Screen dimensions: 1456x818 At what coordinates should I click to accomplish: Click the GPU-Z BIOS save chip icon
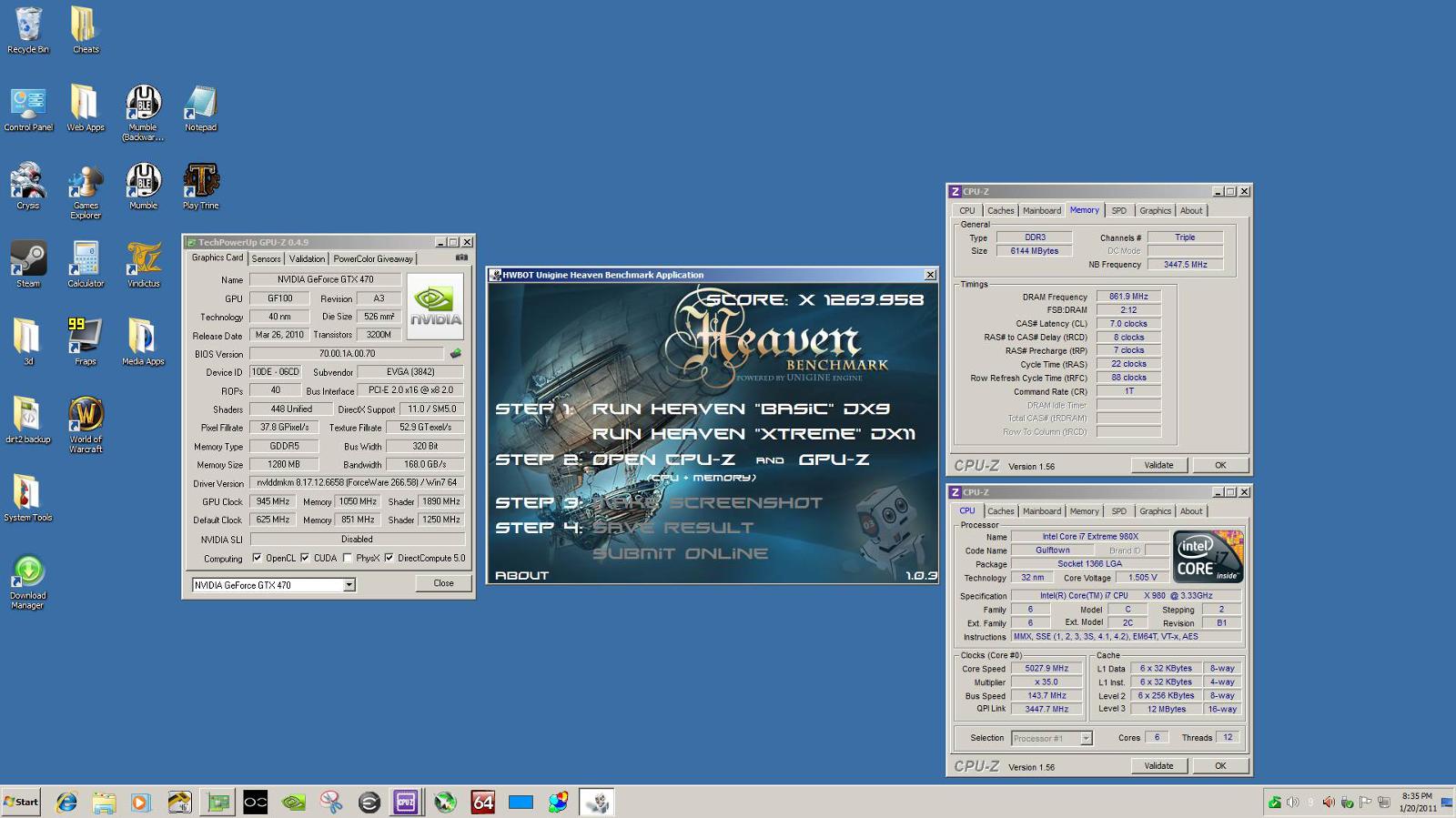[456, 353]
